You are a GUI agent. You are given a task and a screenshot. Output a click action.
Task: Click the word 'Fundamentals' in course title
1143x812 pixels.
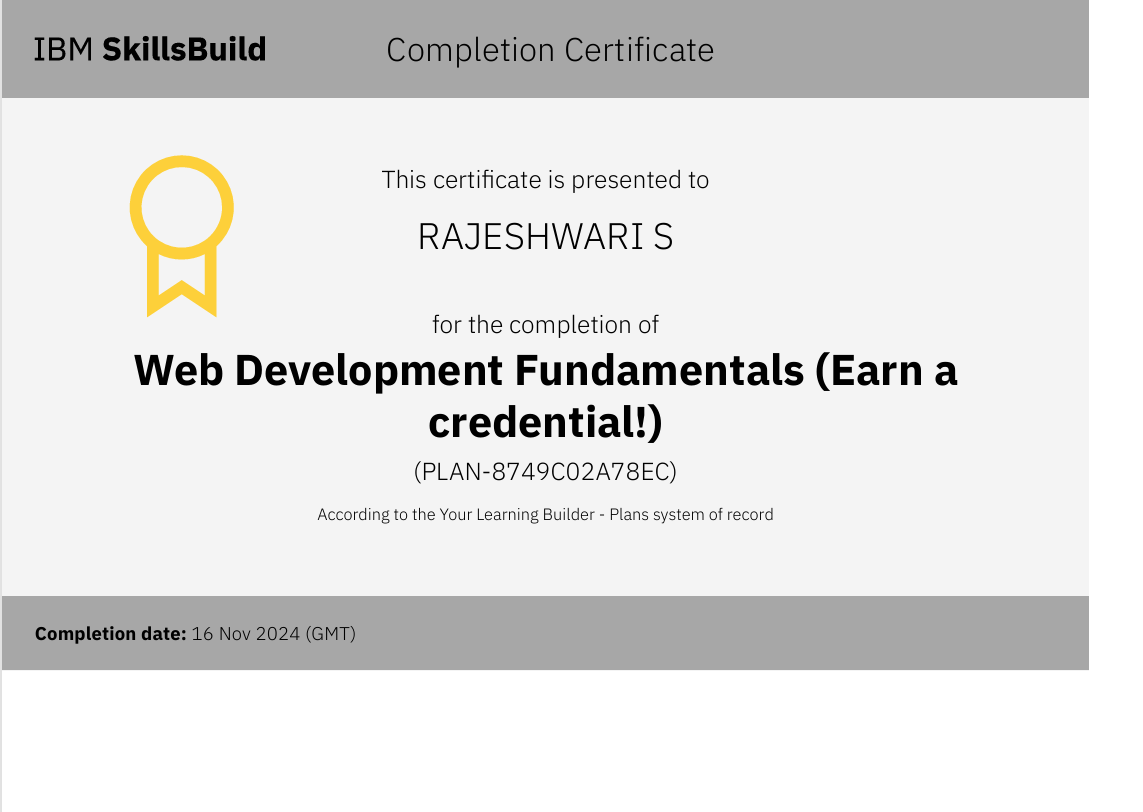click(659, 371)
